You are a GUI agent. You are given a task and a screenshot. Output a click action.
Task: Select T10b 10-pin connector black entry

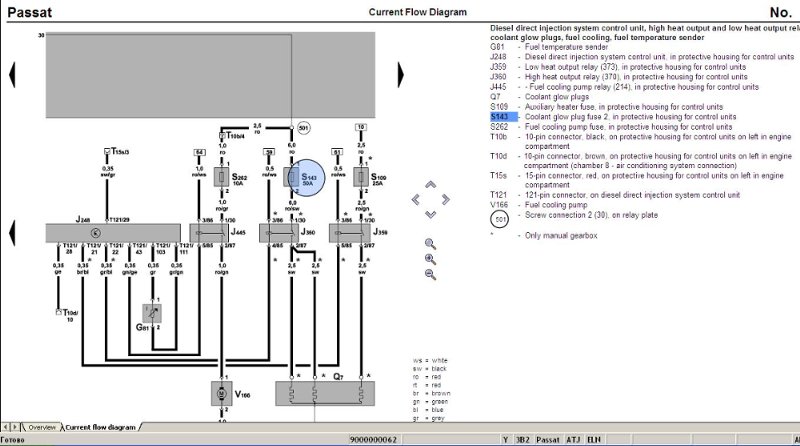point(641,141)
